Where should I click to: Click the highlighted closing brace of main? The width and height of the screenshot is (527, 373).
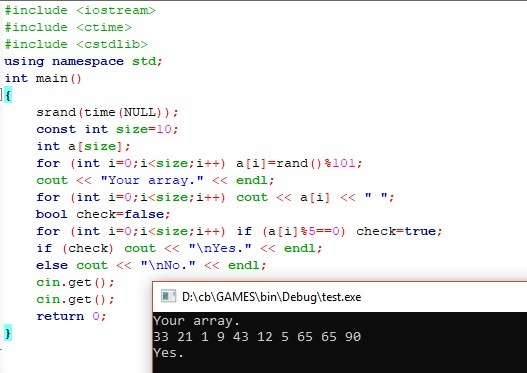click(x=8, y=333)
